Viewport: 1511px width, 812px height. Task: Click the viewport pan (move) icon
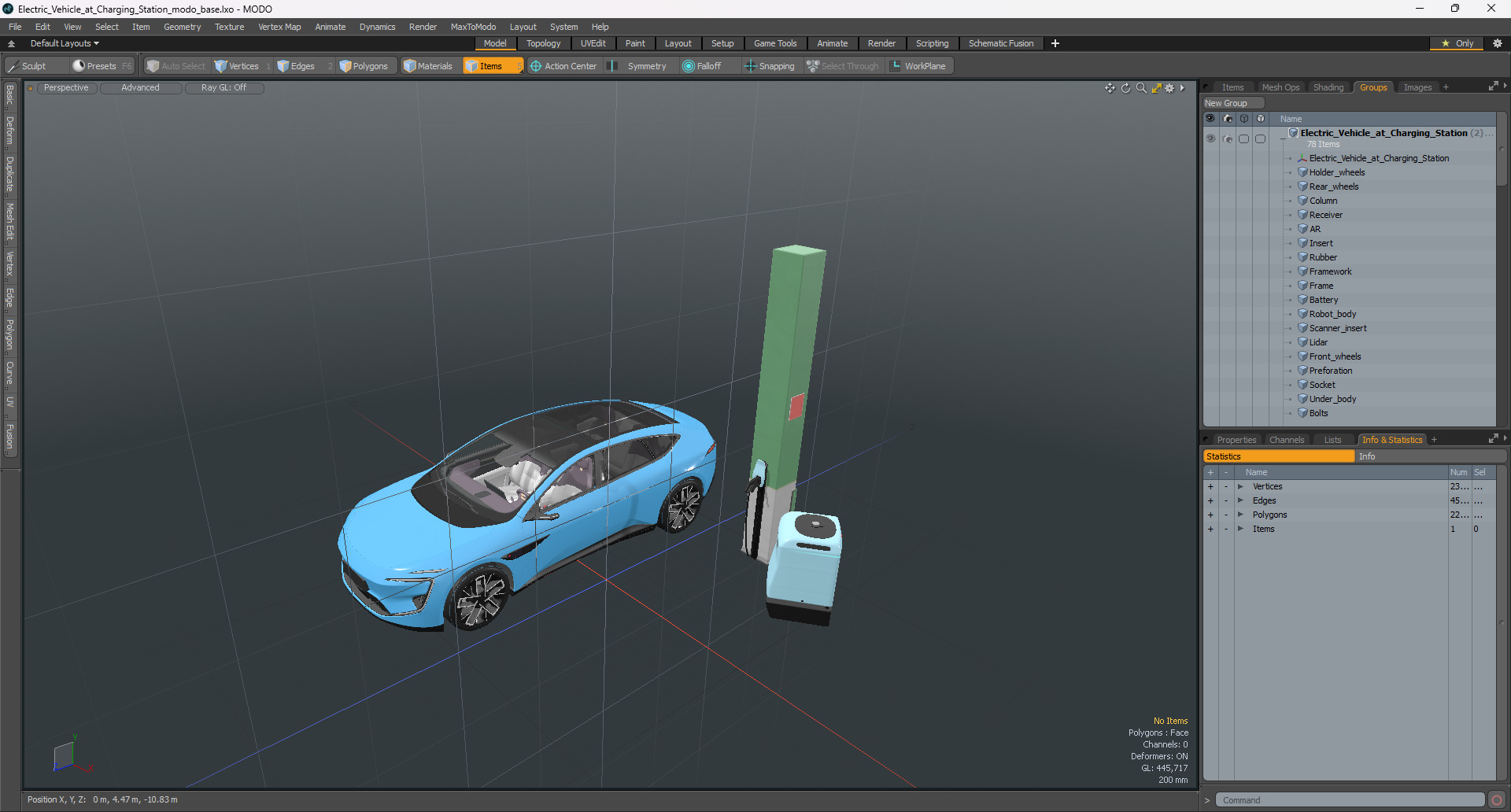1110,88
